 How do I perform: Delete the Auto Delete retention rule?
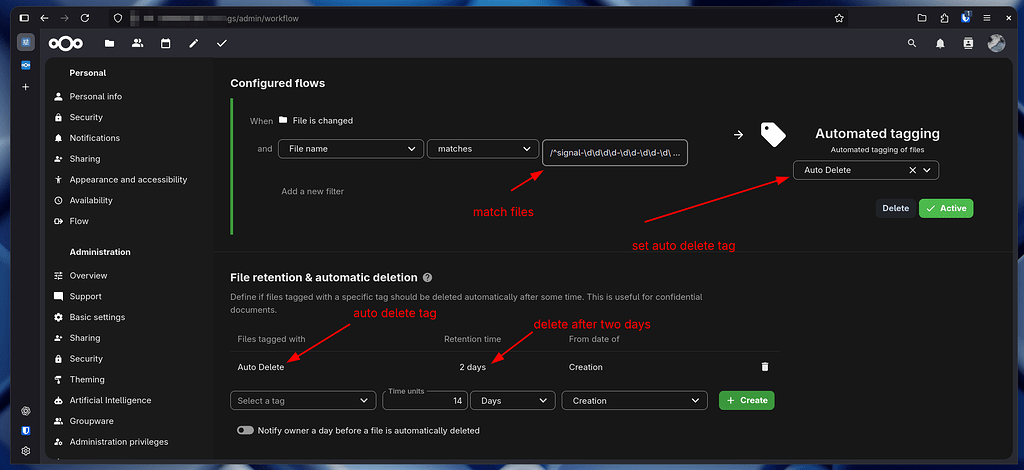click(x=765, y=367)
